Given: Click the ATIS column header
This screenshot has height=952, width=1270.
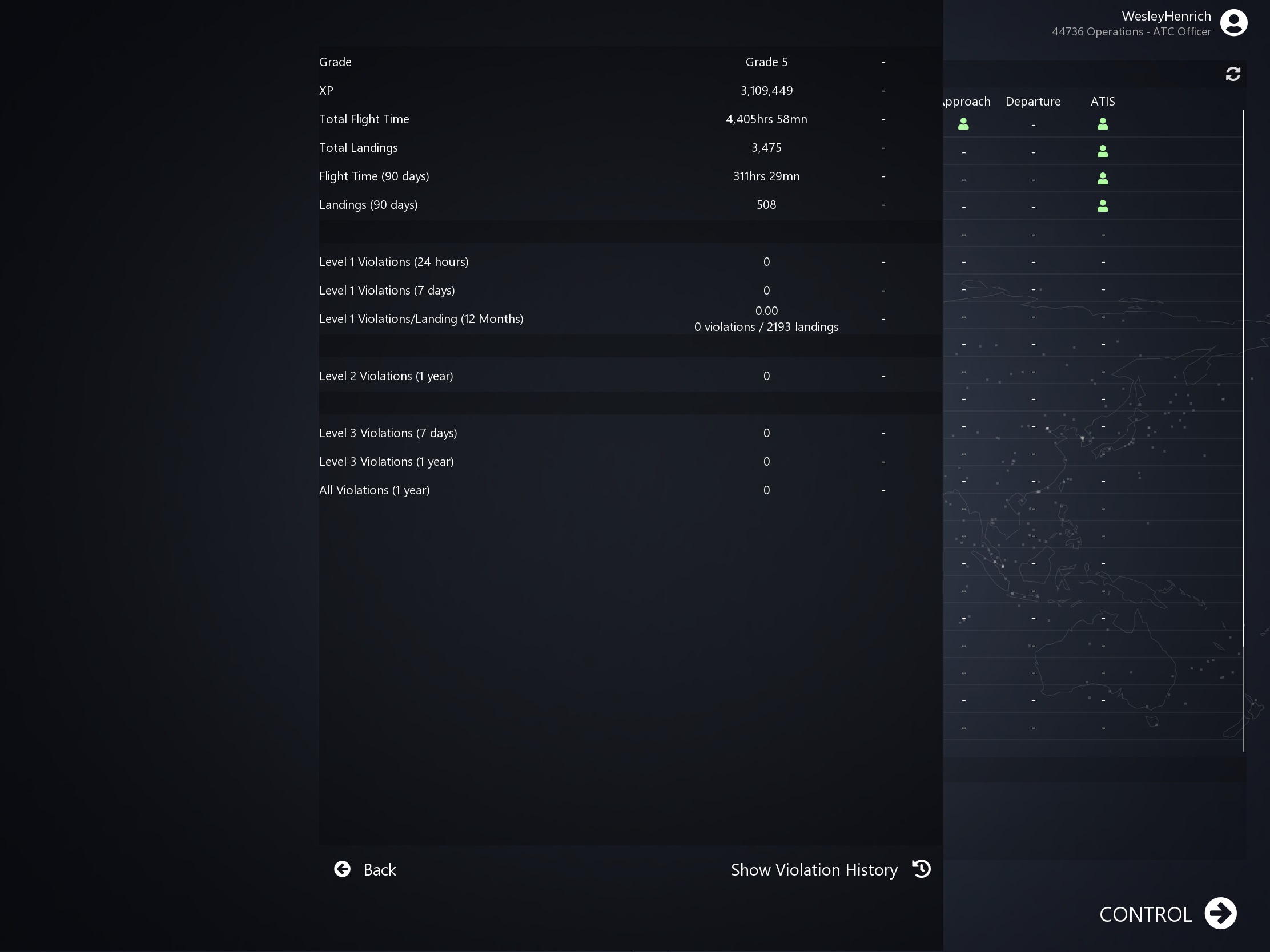Looking at the screenshot, I should click(x=1102, y=102).
